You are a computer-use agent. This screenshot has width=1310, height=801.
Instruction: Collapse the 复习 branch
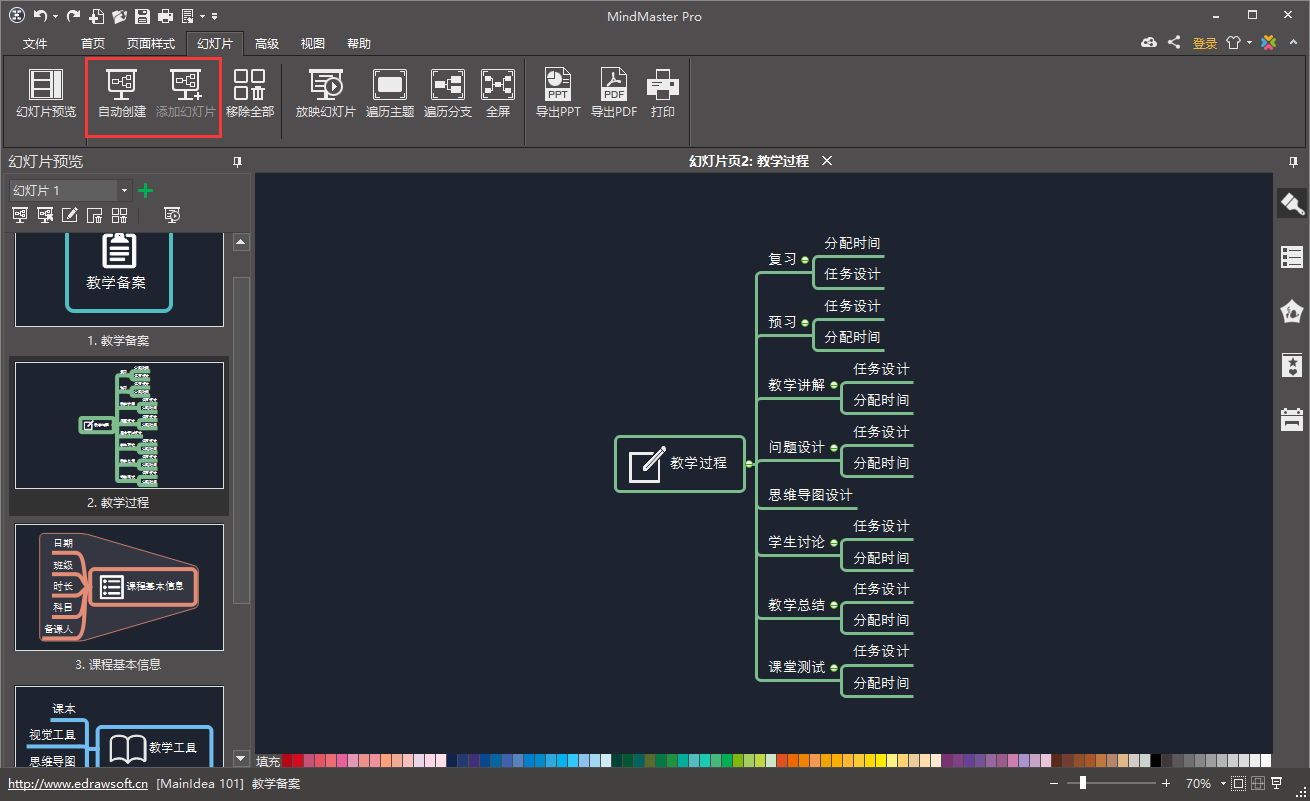click(805, 260)
